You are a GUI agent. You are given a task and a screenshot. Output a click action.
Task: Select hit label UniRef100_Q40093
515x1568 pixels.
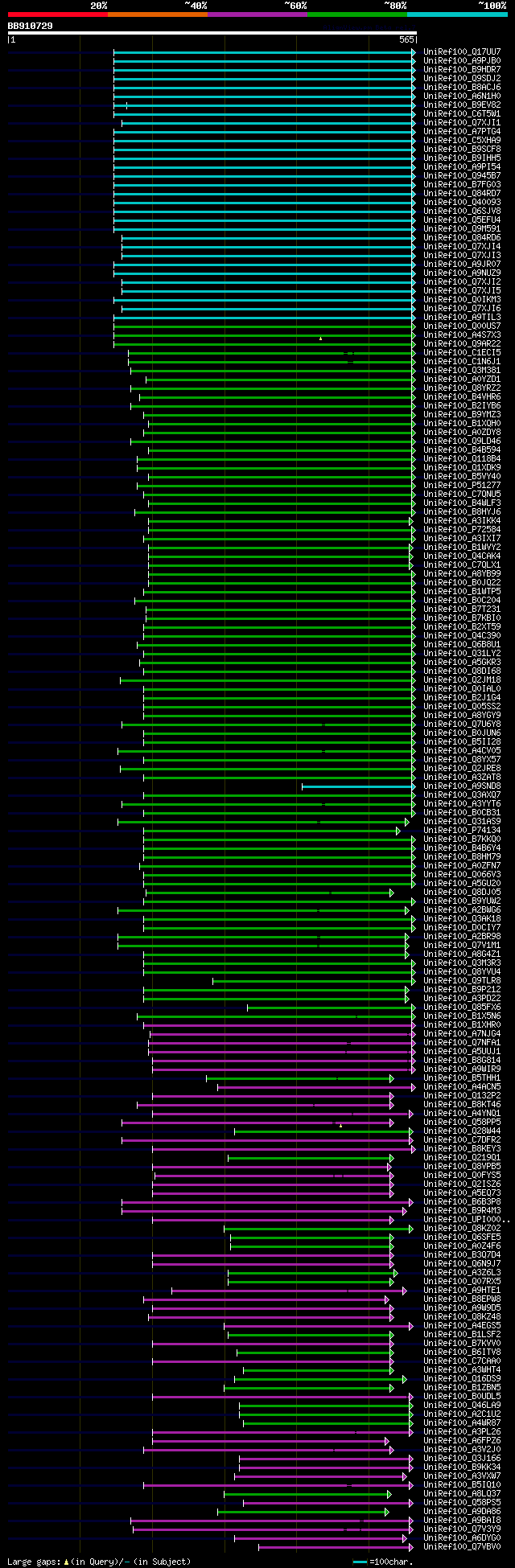[x=462, y=202]
